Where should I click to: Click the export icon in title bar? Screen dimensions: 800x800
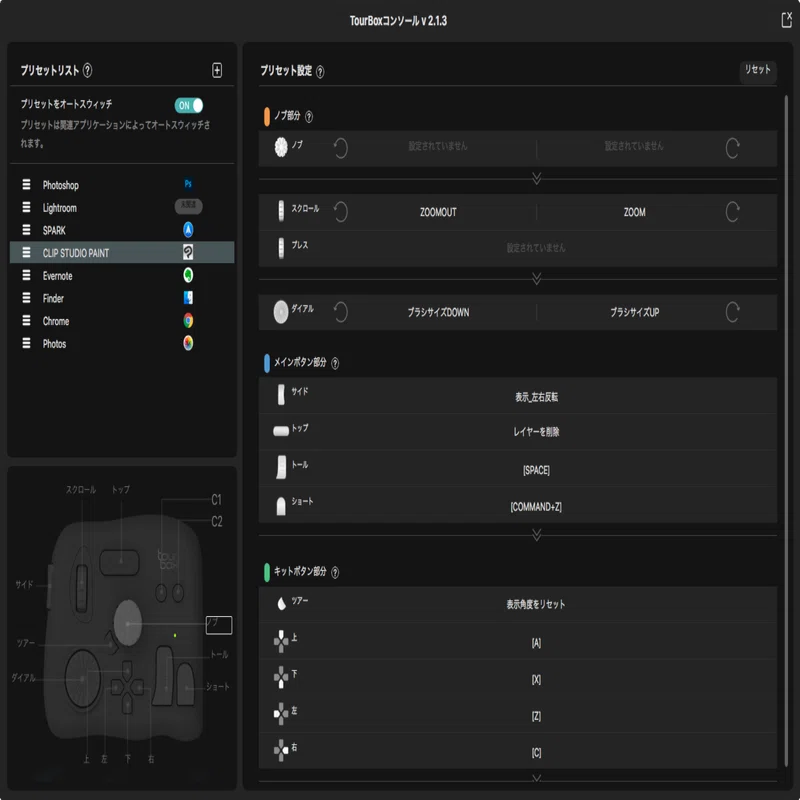click(x=786, y=20)
